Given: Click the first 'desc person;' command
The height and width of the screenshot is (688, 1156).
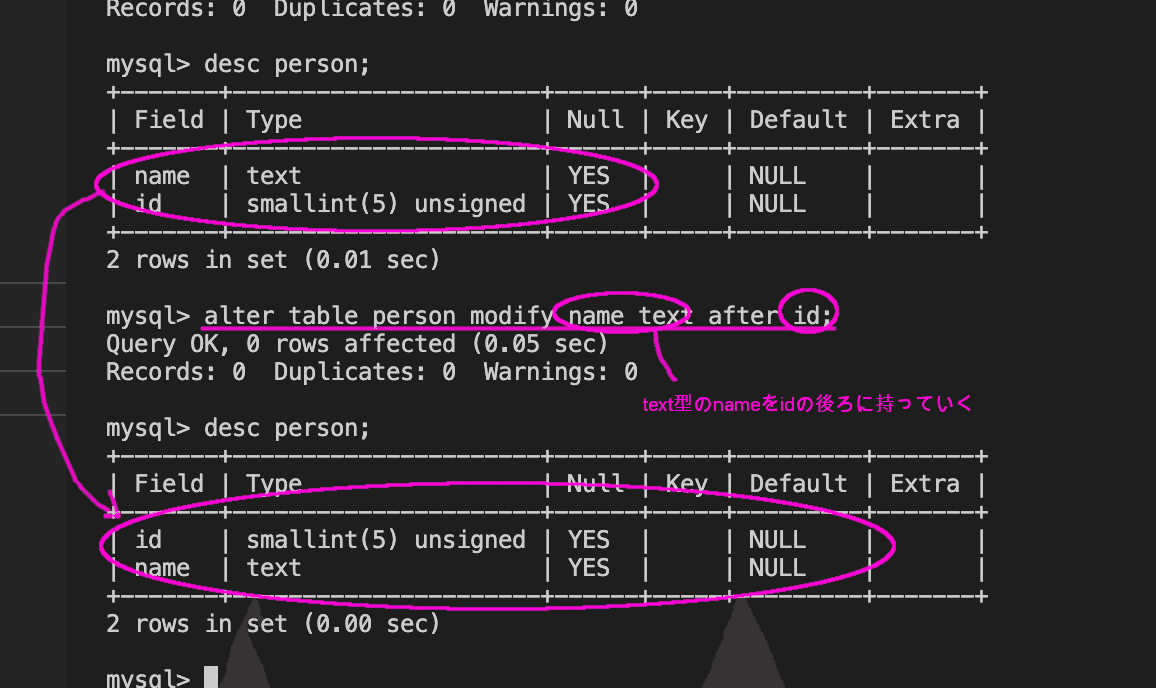Looking at the screenshot, I should tap(287, 64).
